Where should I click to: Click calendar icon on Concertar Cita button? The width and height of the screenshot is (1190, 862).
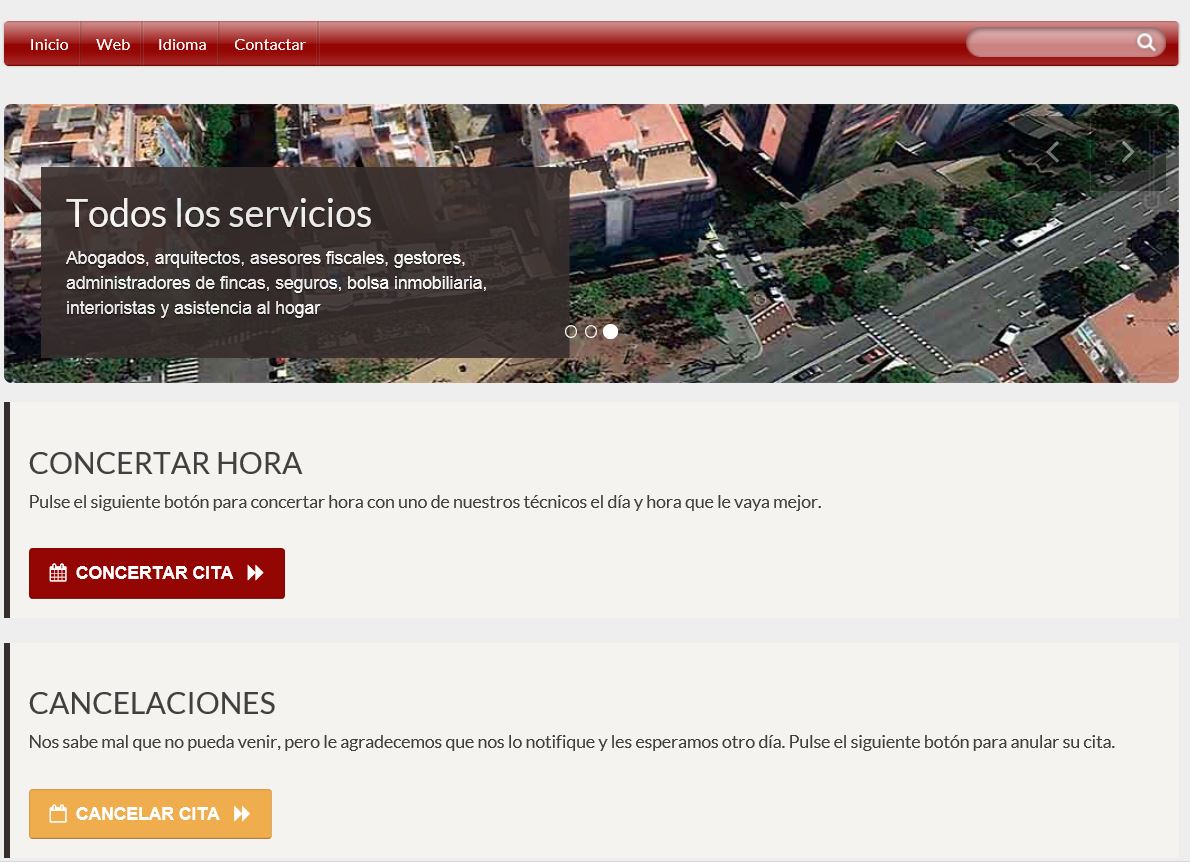(x=58, y=573)
